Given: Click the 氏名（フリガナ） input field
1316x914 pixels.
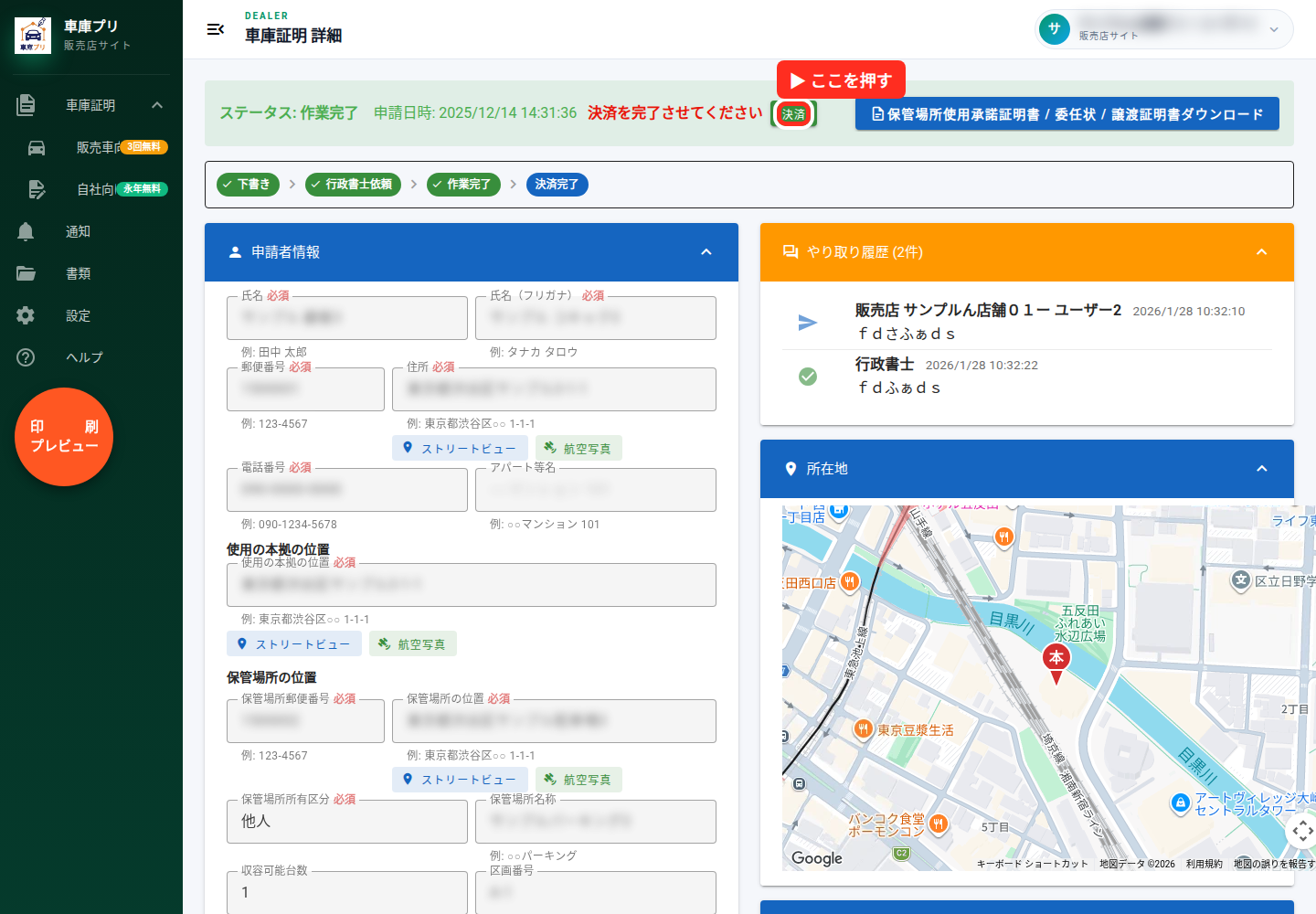Looking at the screenshot, I should (596, 318).
